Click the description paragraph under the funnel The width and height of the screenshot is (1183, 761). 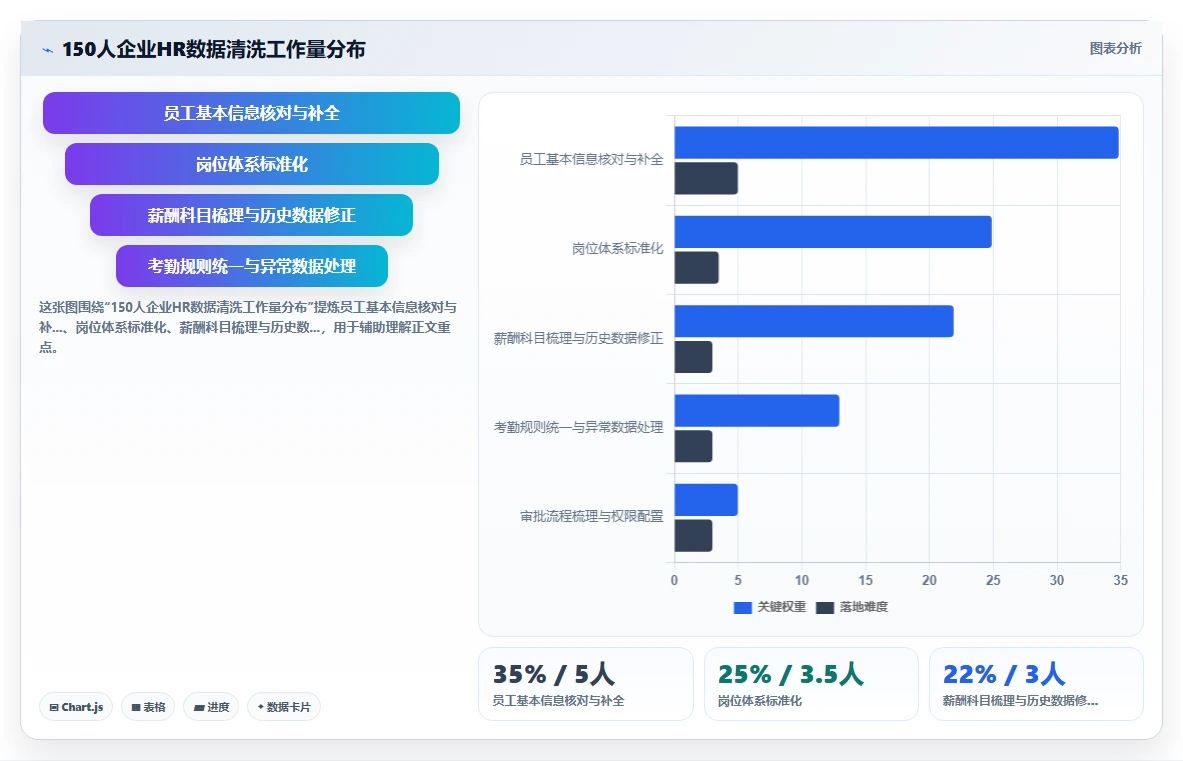click(247, 327)
